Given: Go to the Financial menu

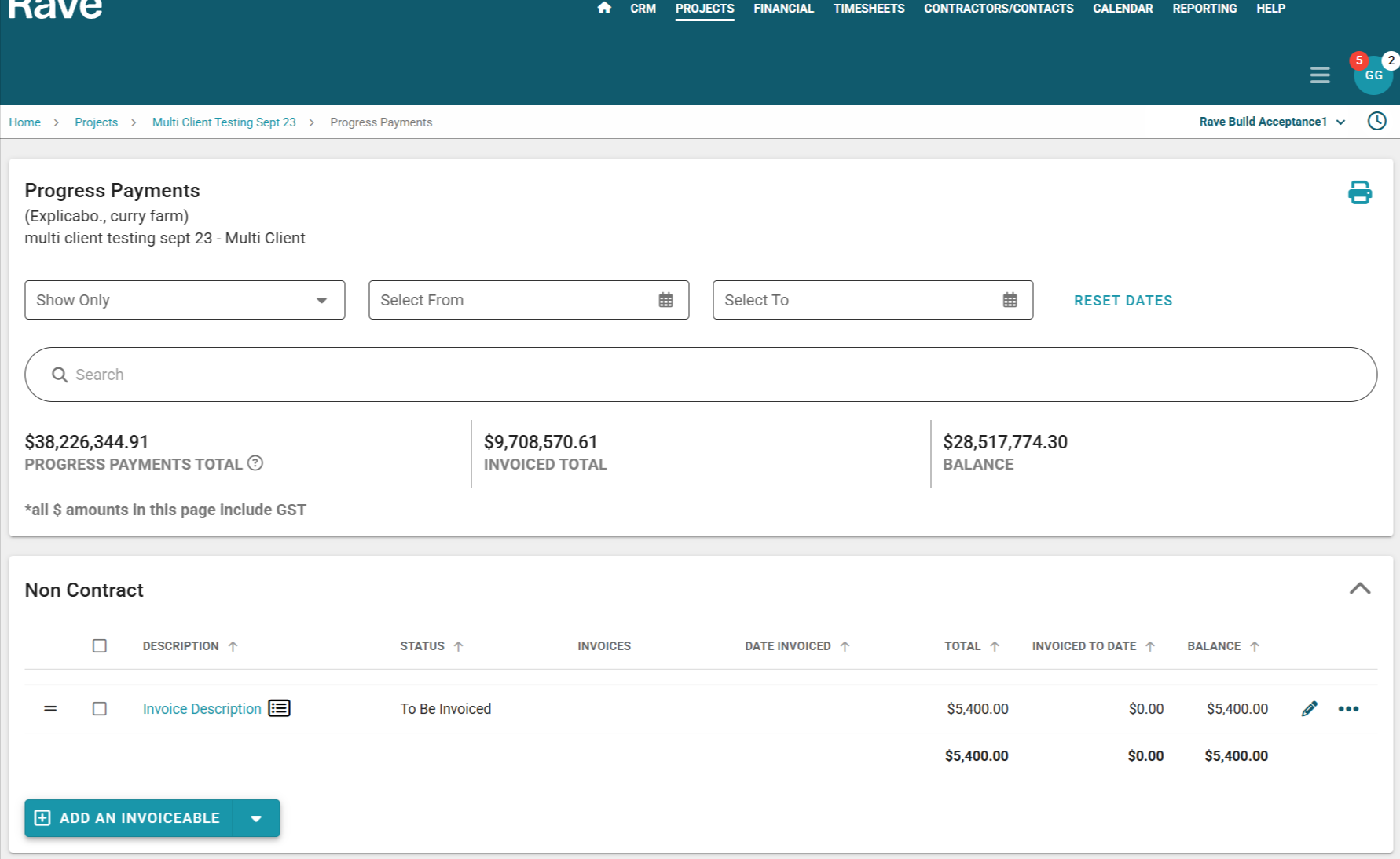Looking at the screenshot, I should [783, 9].
